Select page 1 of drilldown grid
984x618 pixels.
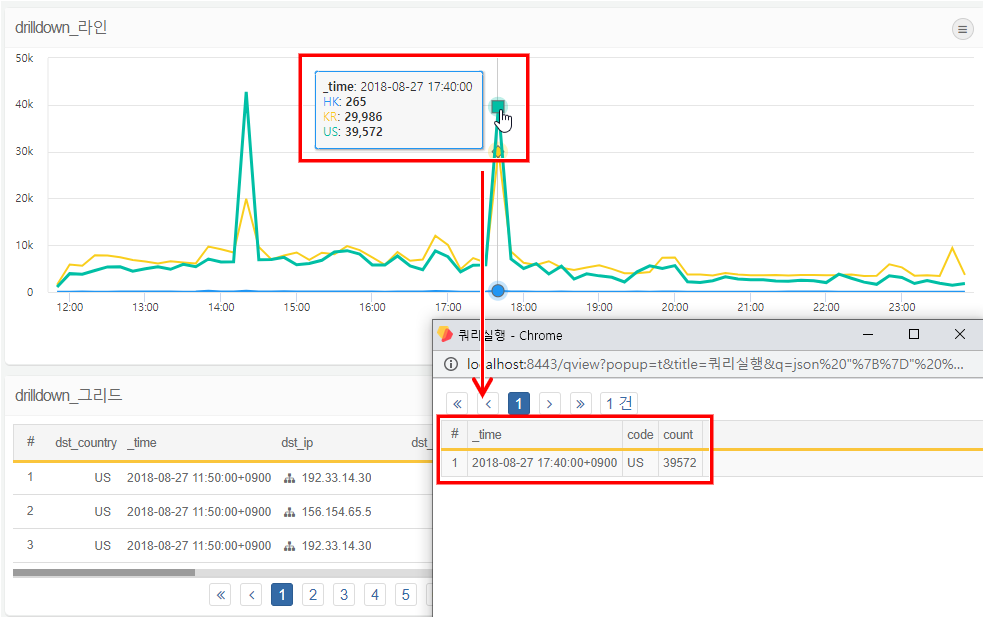(282, 595)
